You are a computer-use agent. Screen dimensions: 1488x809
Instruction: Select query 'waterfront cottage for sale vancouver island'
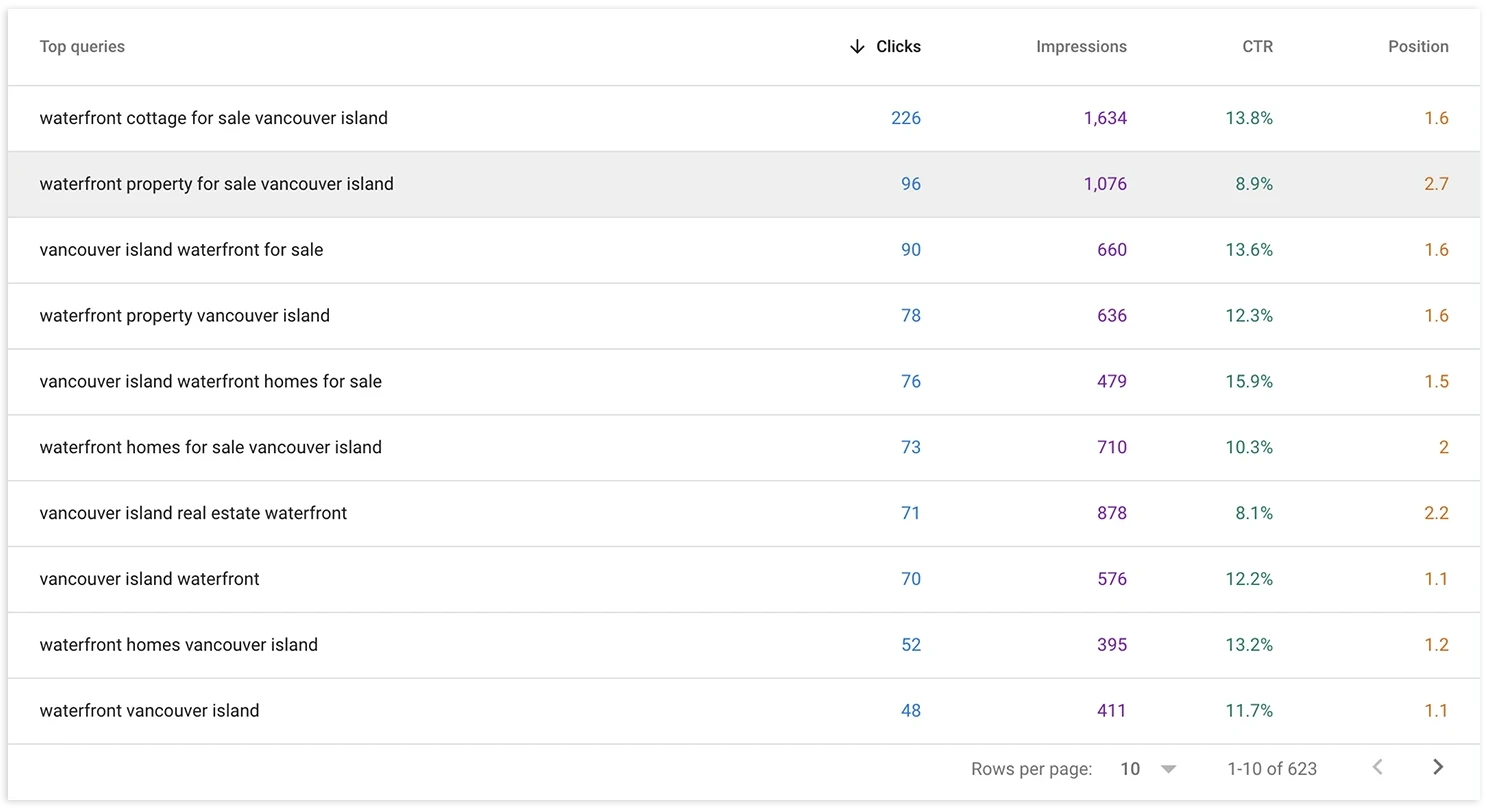pyautogui.click(x=213, y=118)
